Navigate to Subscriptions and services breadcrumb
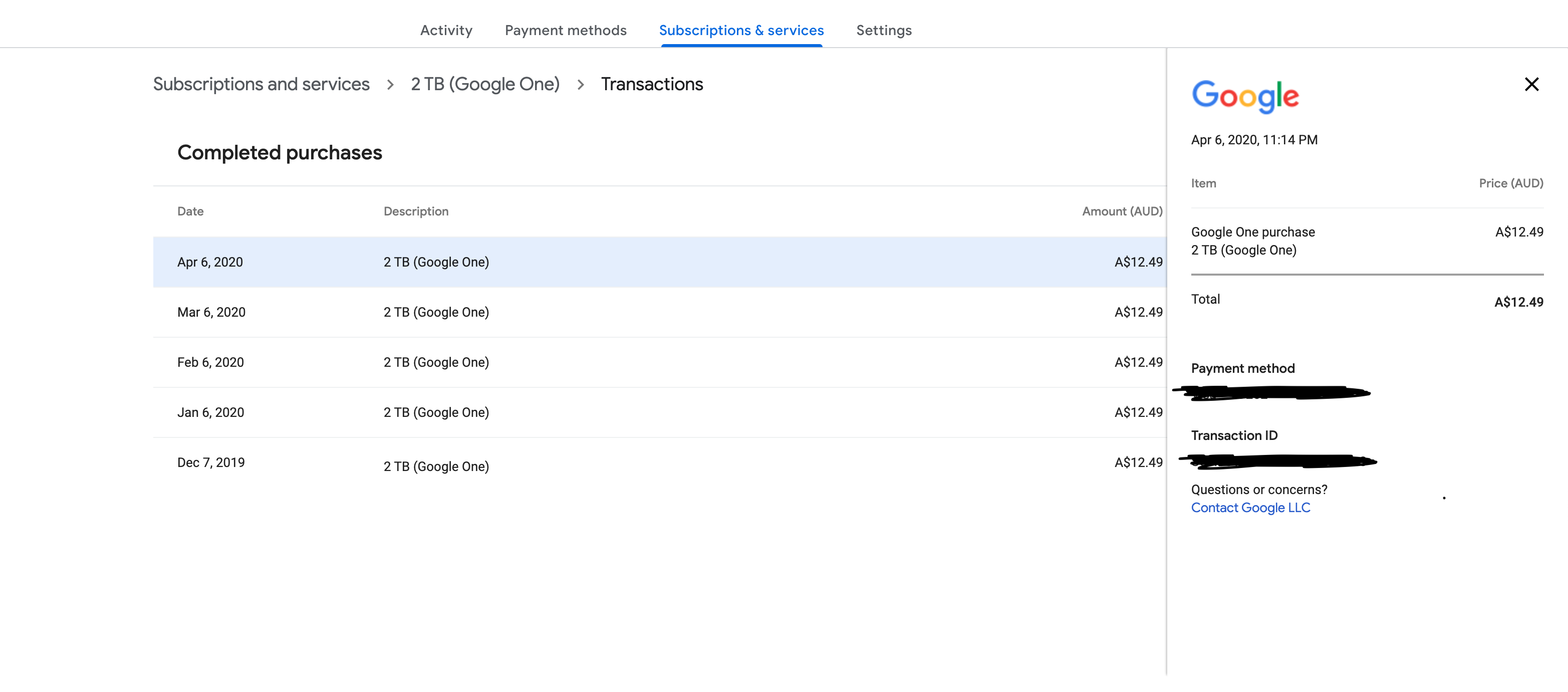Viewport: 1568px width, 692px height. pyautogui.click(x=261, y=84)
